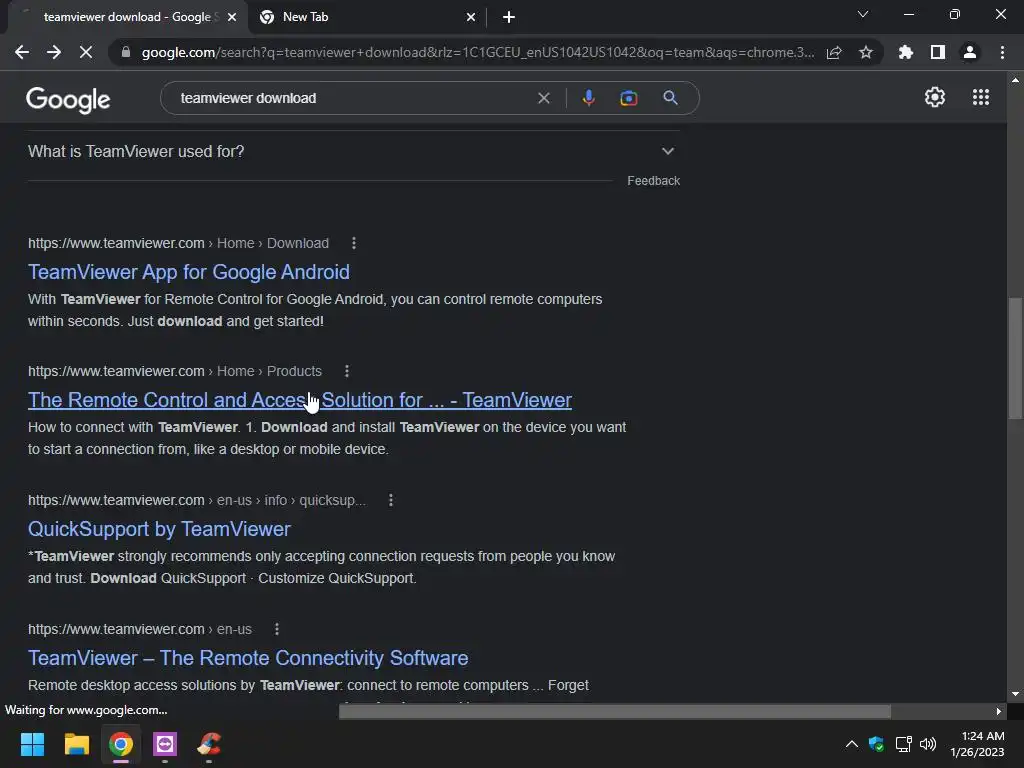Viewport: 1024px width, 768px height.
Task: Start voice search with the microphone
Action: [x=588, y=98]
